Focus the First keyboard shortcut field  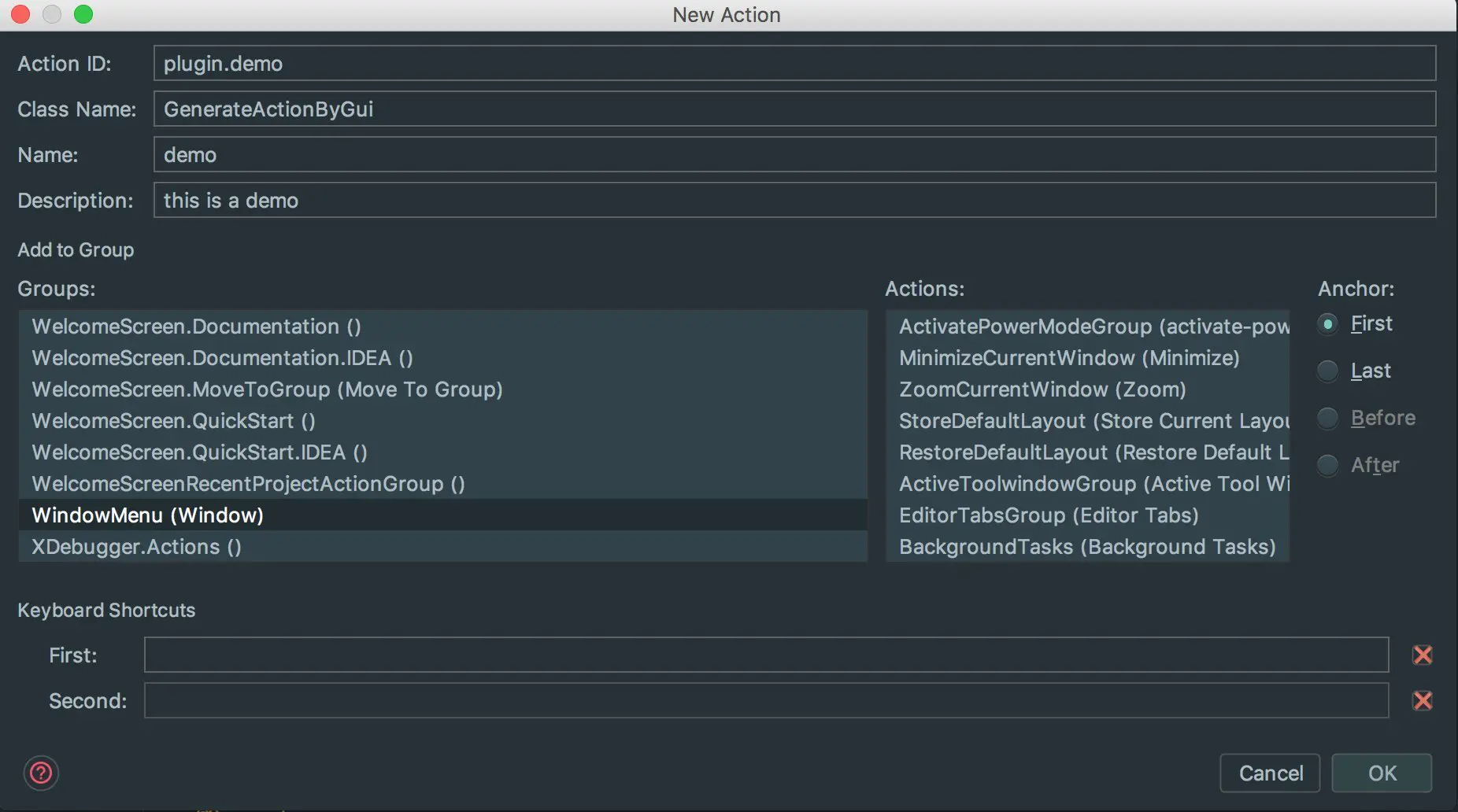(765, 655)
